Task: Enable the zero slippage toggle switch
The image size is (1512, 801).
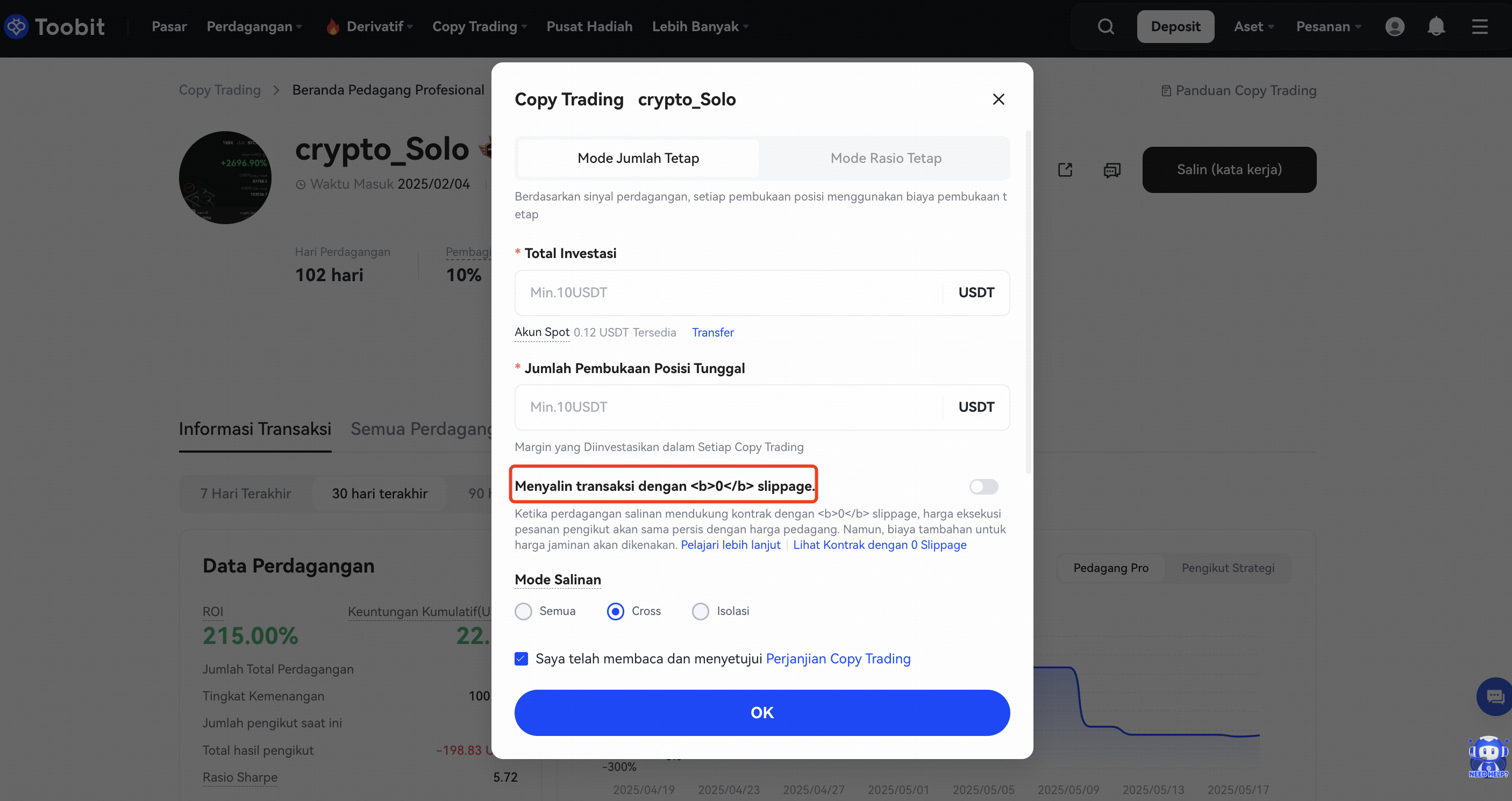Action: (x=983, y=487)
